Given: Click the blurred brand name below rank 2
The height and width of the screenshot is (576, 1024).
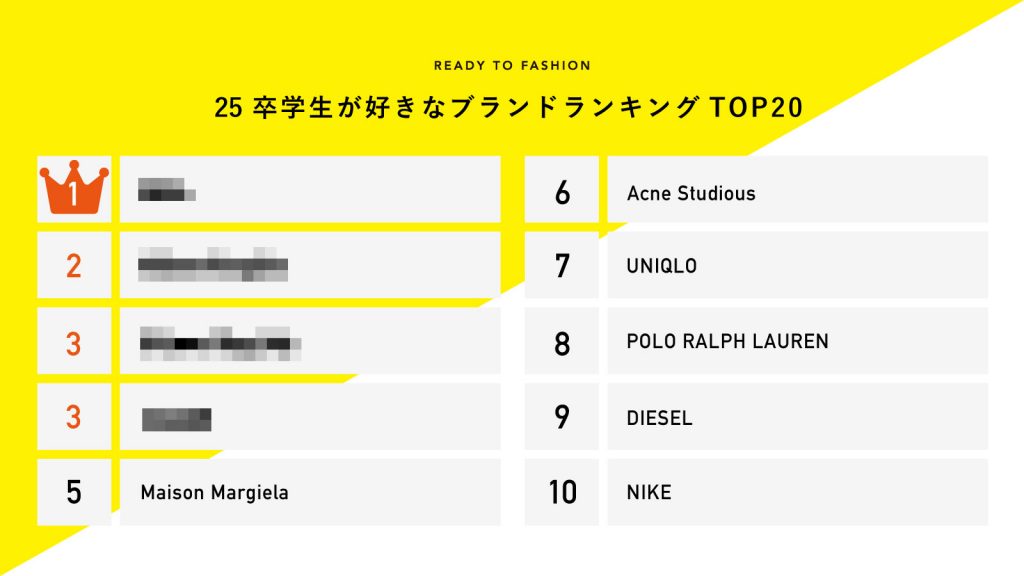Looking at the screenshot, I should click(220, 342).
